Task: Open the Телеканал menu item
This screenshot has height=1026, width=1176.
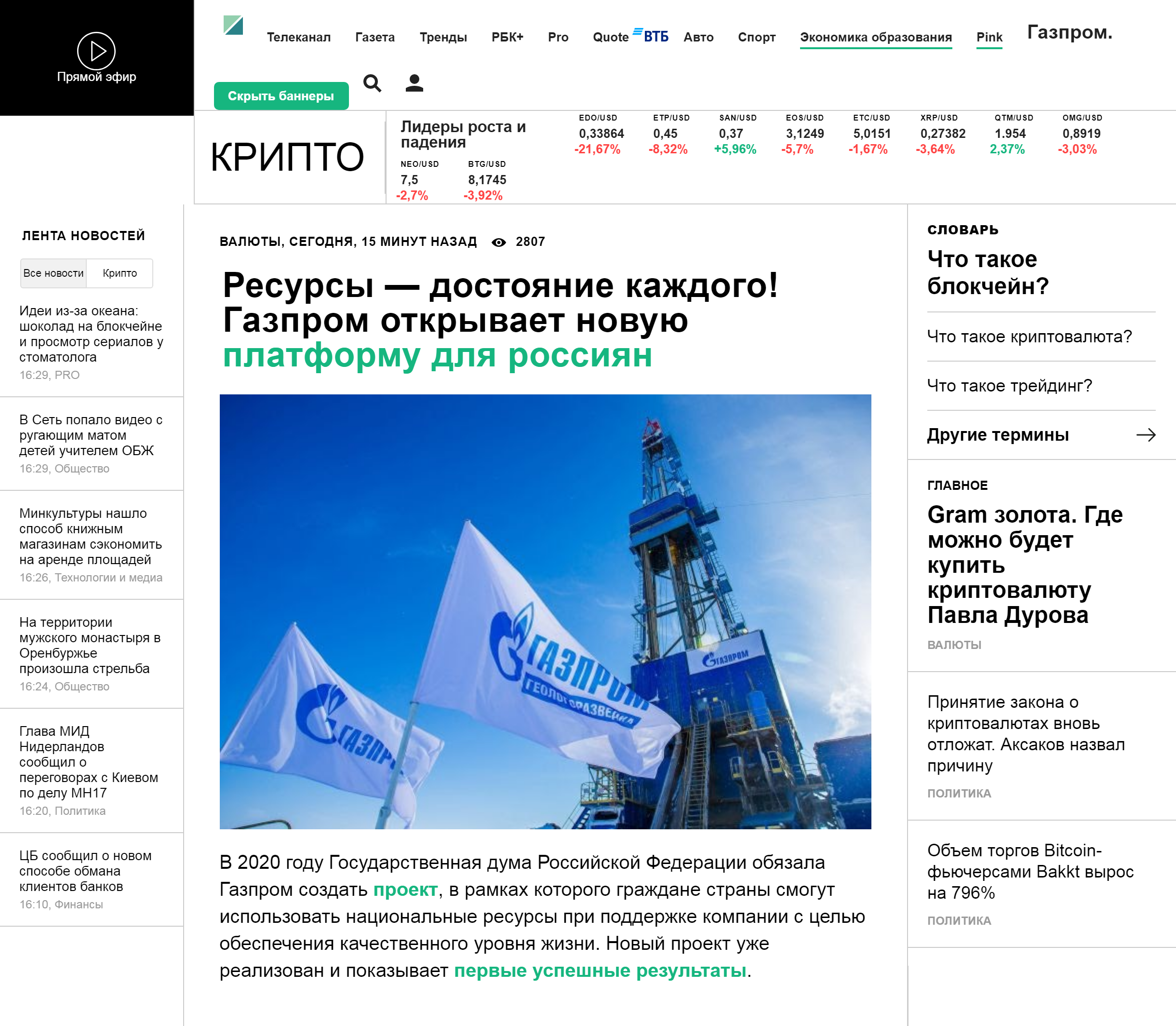Action: point(299,37)
